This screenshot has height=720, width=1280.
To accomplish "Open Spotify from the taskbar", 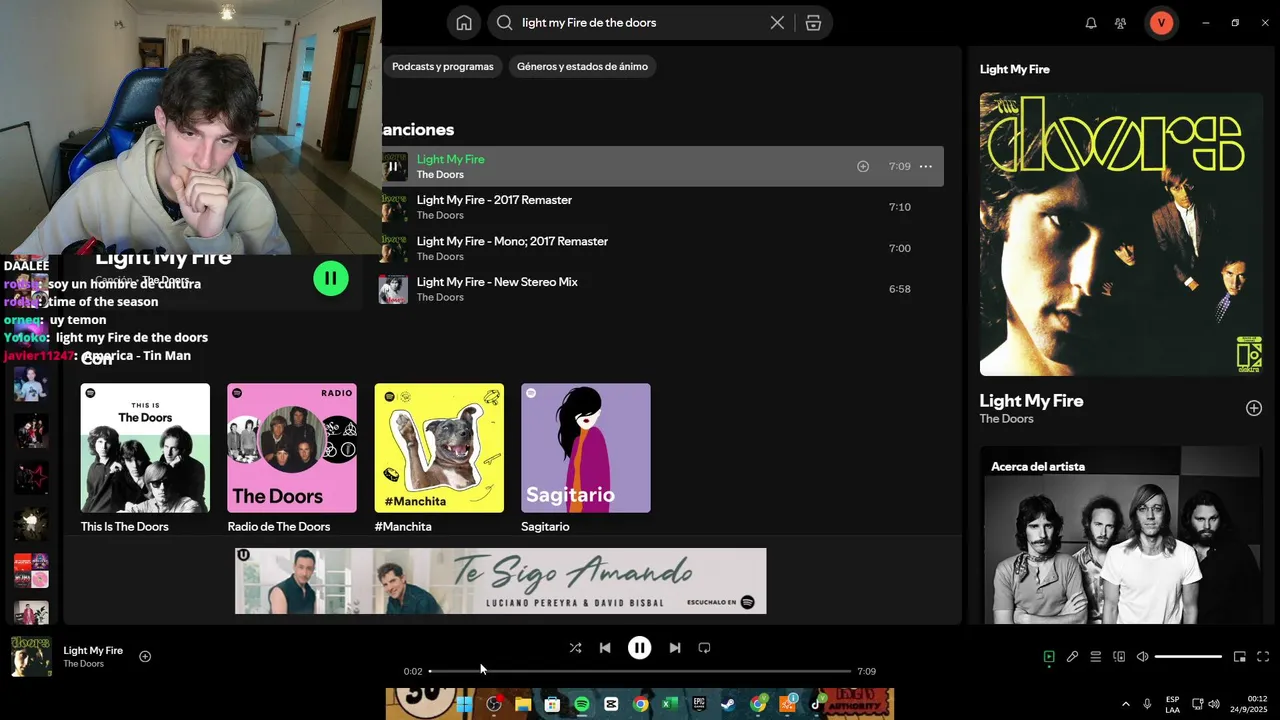I will pyautogui.click(x=582, y=704).
